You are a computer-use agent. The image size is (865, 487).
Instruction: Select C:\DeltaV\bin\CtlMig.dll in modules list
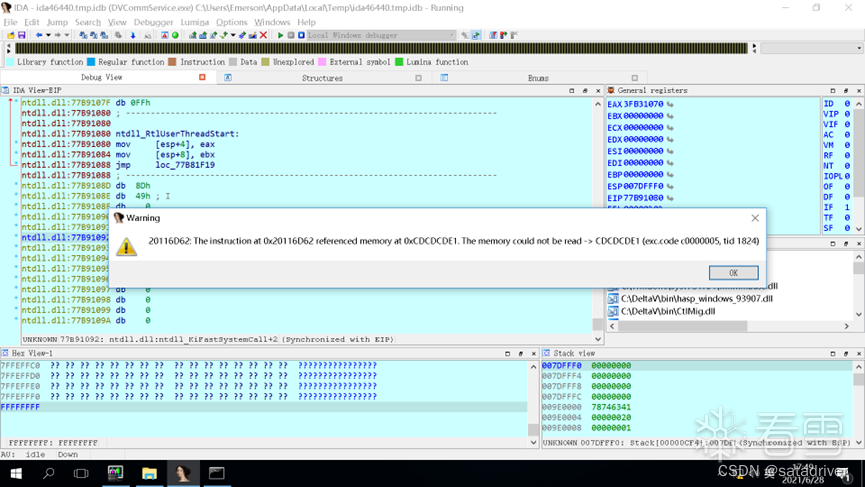click(x=668, y=311)
